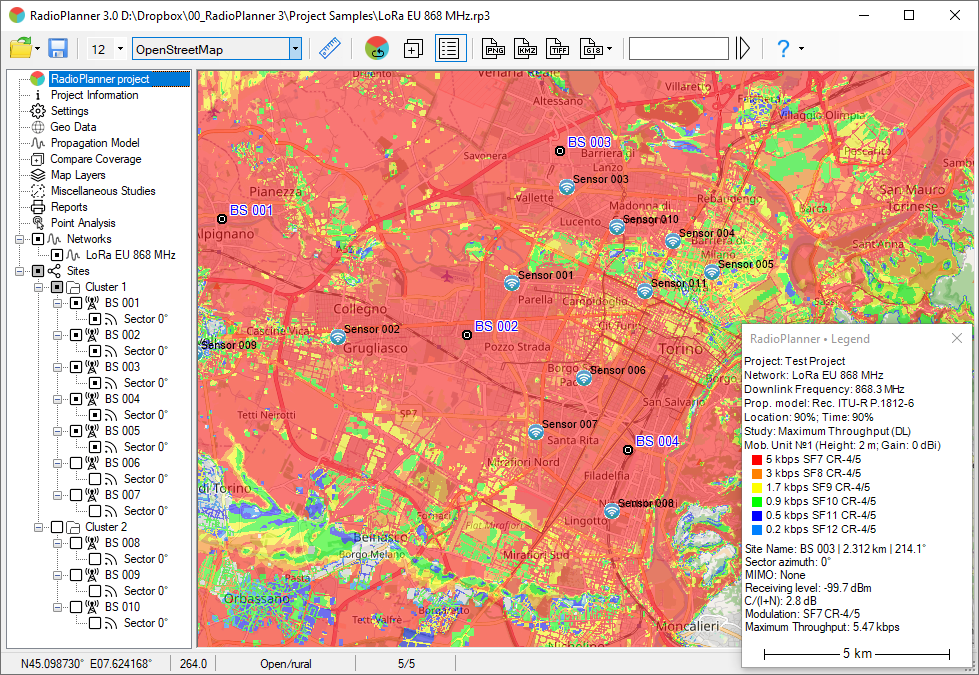The image size is (979, 675).
Task: Open the OpenStreetMap base map dropdown
Action: (295, 49)
